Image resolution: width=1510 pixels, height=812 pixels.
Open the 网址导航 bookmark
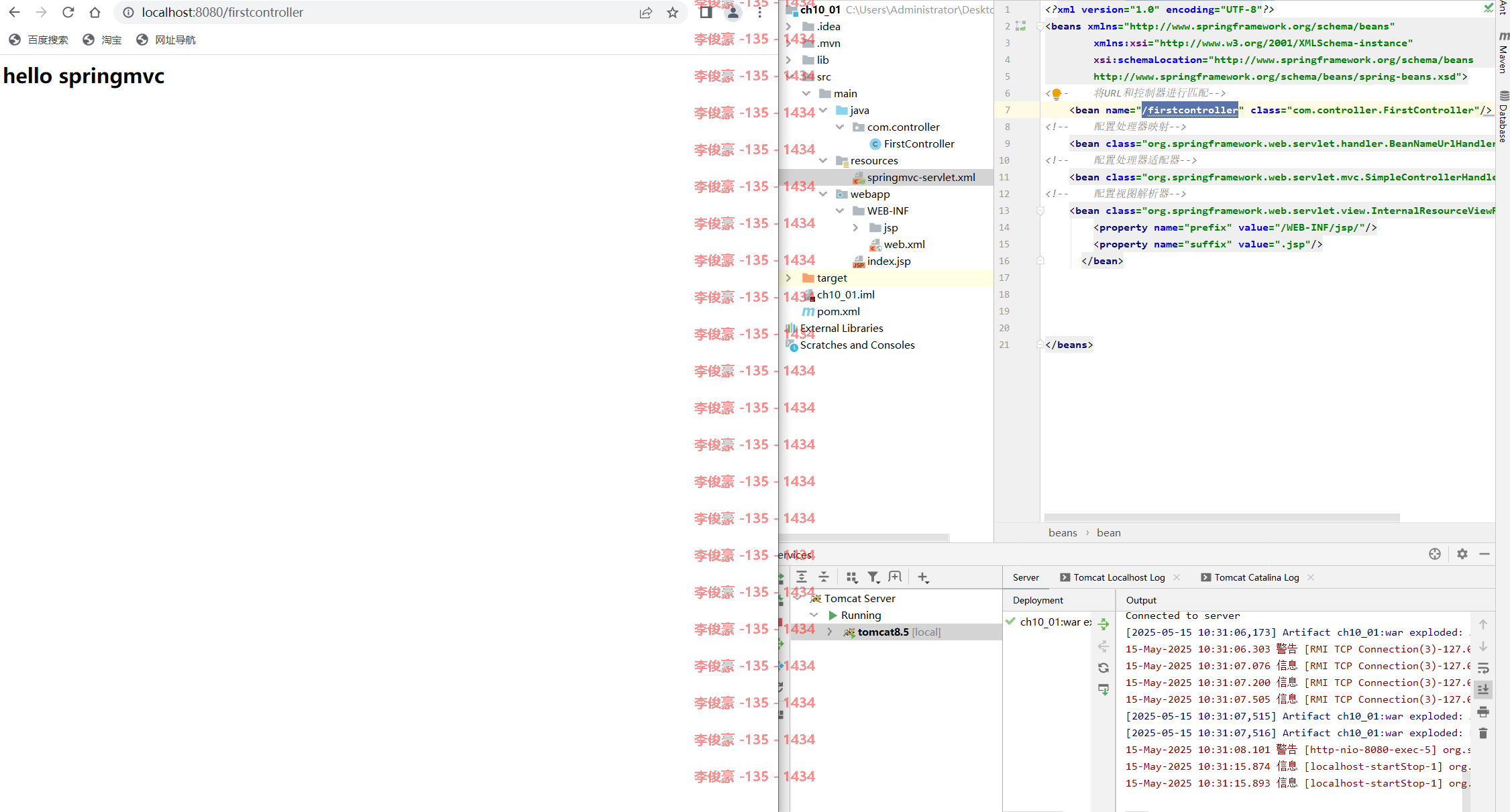166,40
